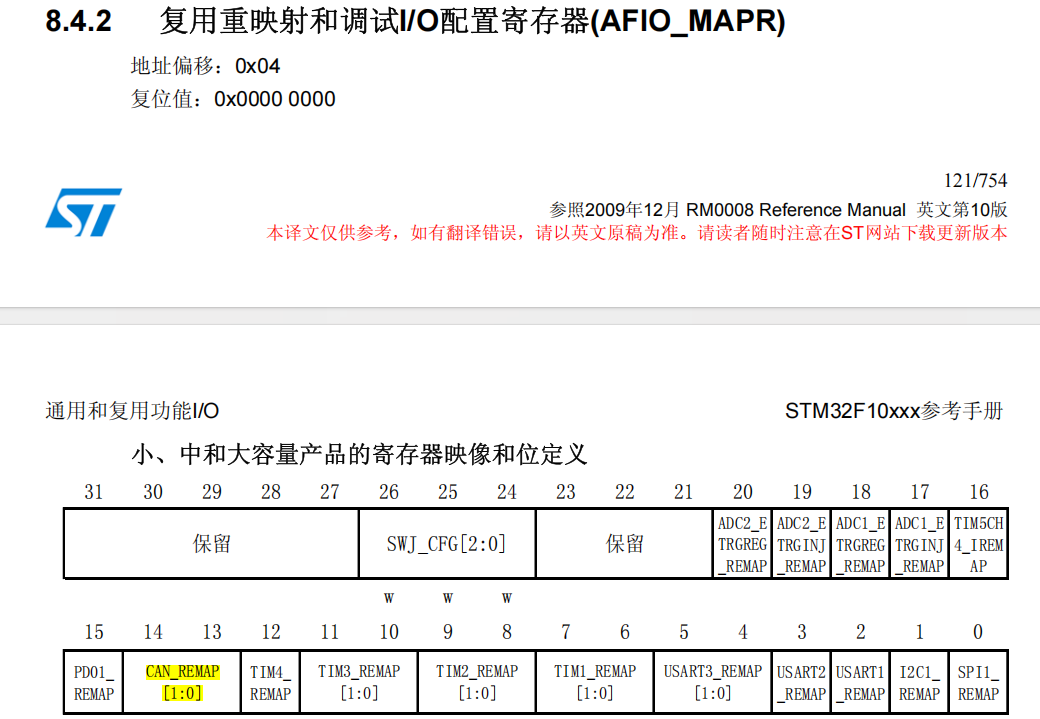Viewport: 1040px width, 719px height.
Task: Click the 'TIM4_REMAP' cell at bit 12
Action: point(271,683)
